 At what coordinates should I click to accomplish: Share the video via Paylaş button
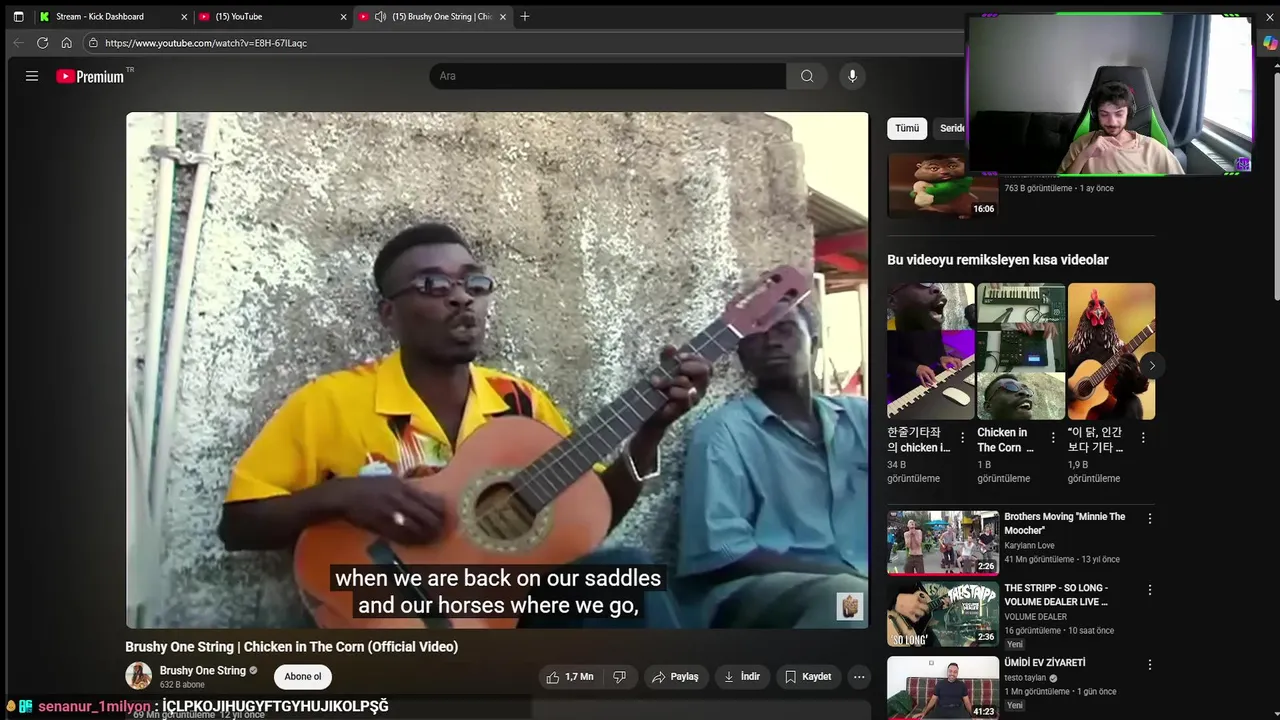point(675,677)
